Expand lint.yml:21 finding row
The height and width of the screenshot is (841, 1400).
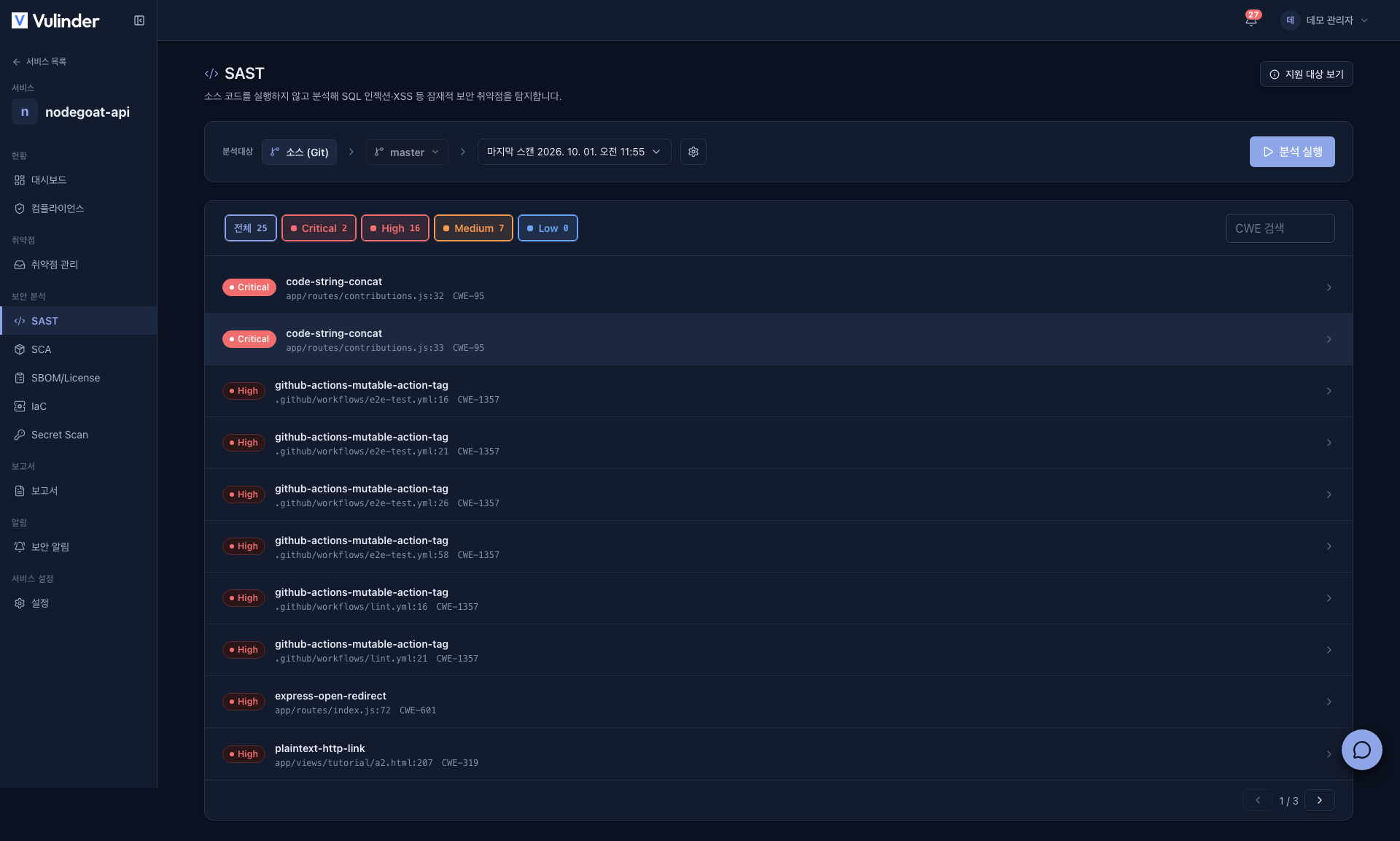tap(778, 650)
